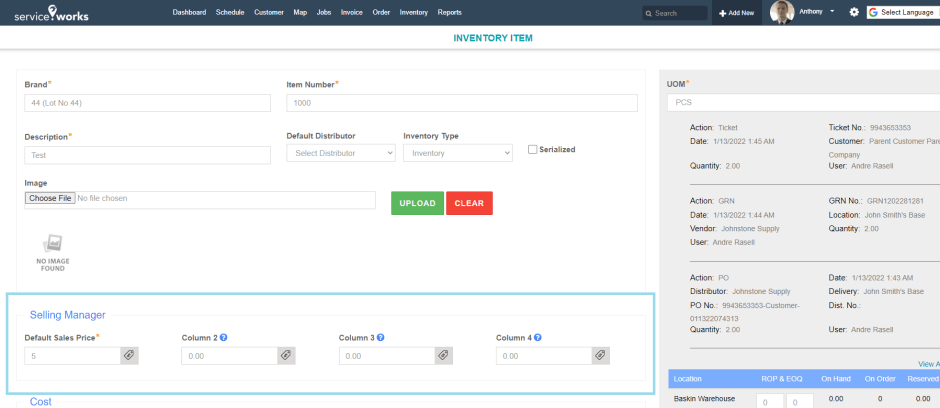
Task: Click into the Item Number field
Action: pyautogui.click(x=461, y=103)
